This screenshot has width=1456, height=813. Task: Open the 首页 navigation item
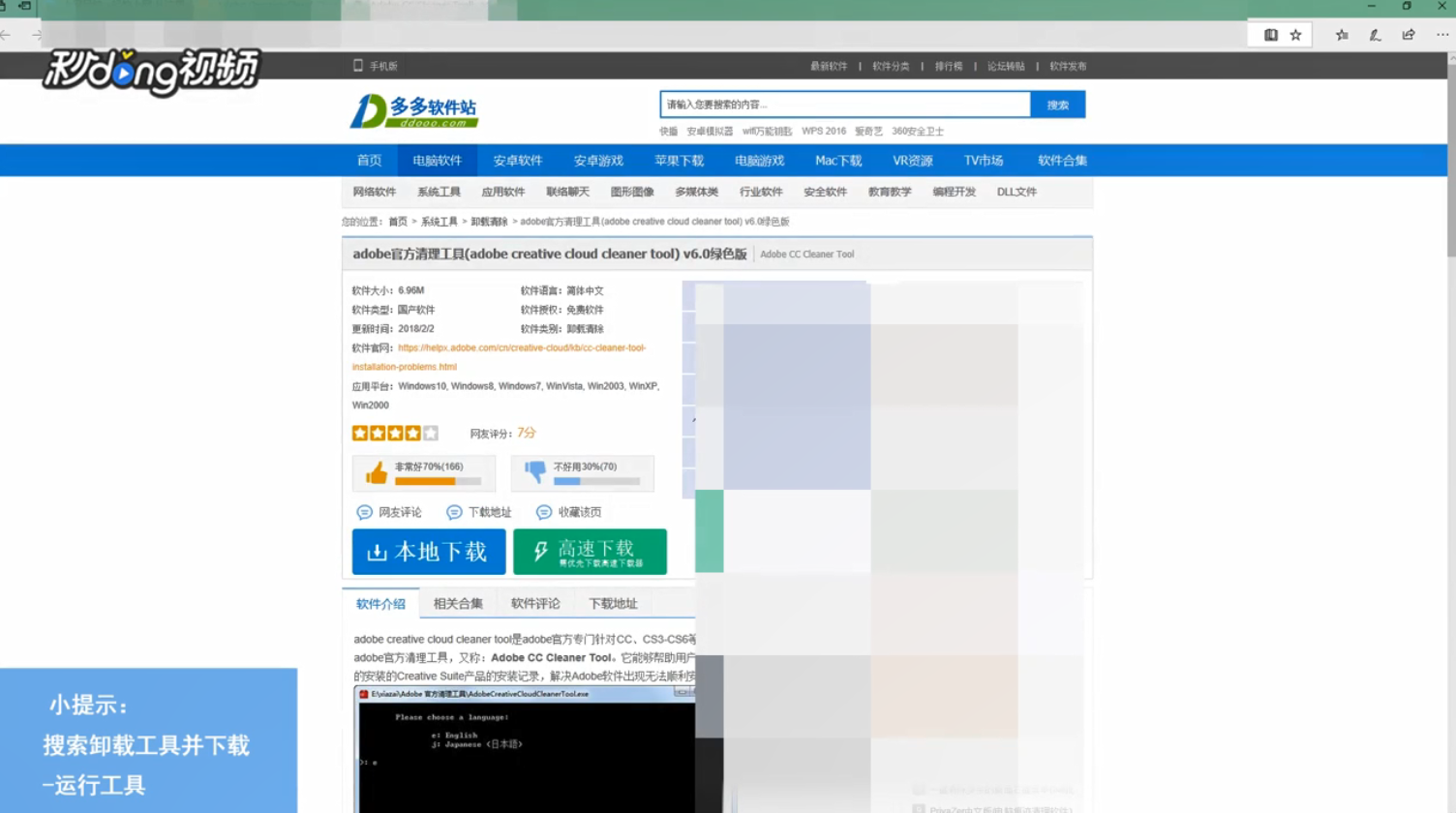[369, 161]
